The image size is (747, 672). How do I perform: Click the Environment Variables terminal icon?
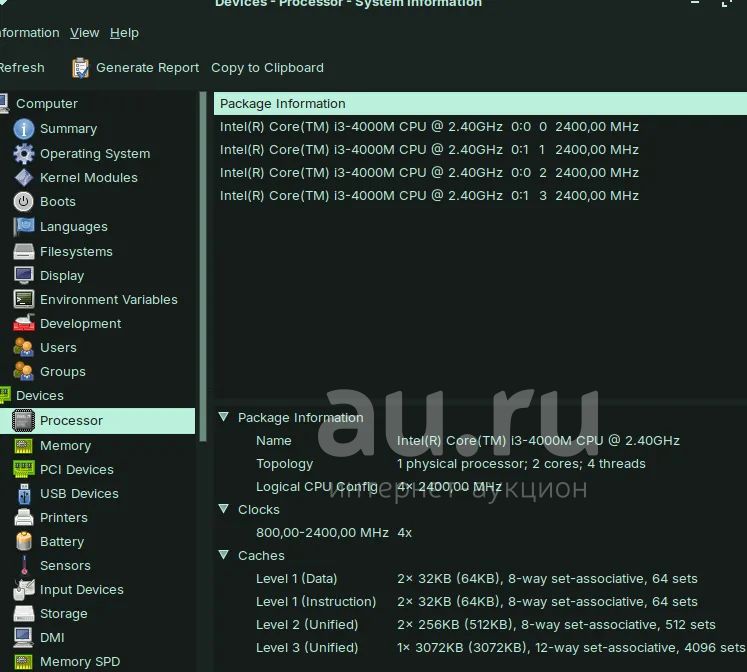tap(23, 299)
